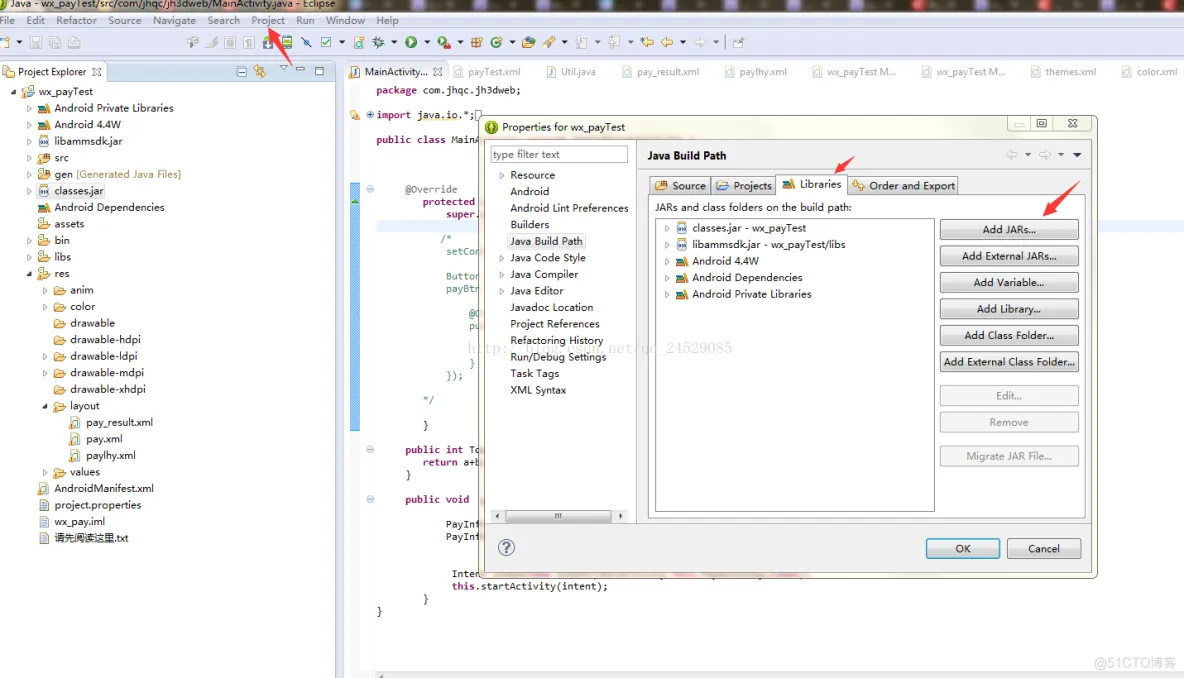Click the Add Library... button
The image size is (1184, 678).
(1009, 309)
